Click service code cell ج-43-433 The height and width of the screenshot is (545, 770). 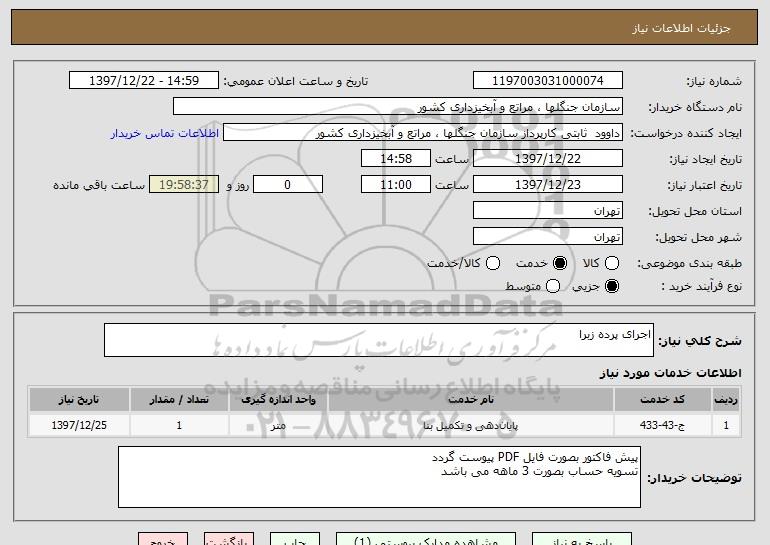[x=662, y=425]
